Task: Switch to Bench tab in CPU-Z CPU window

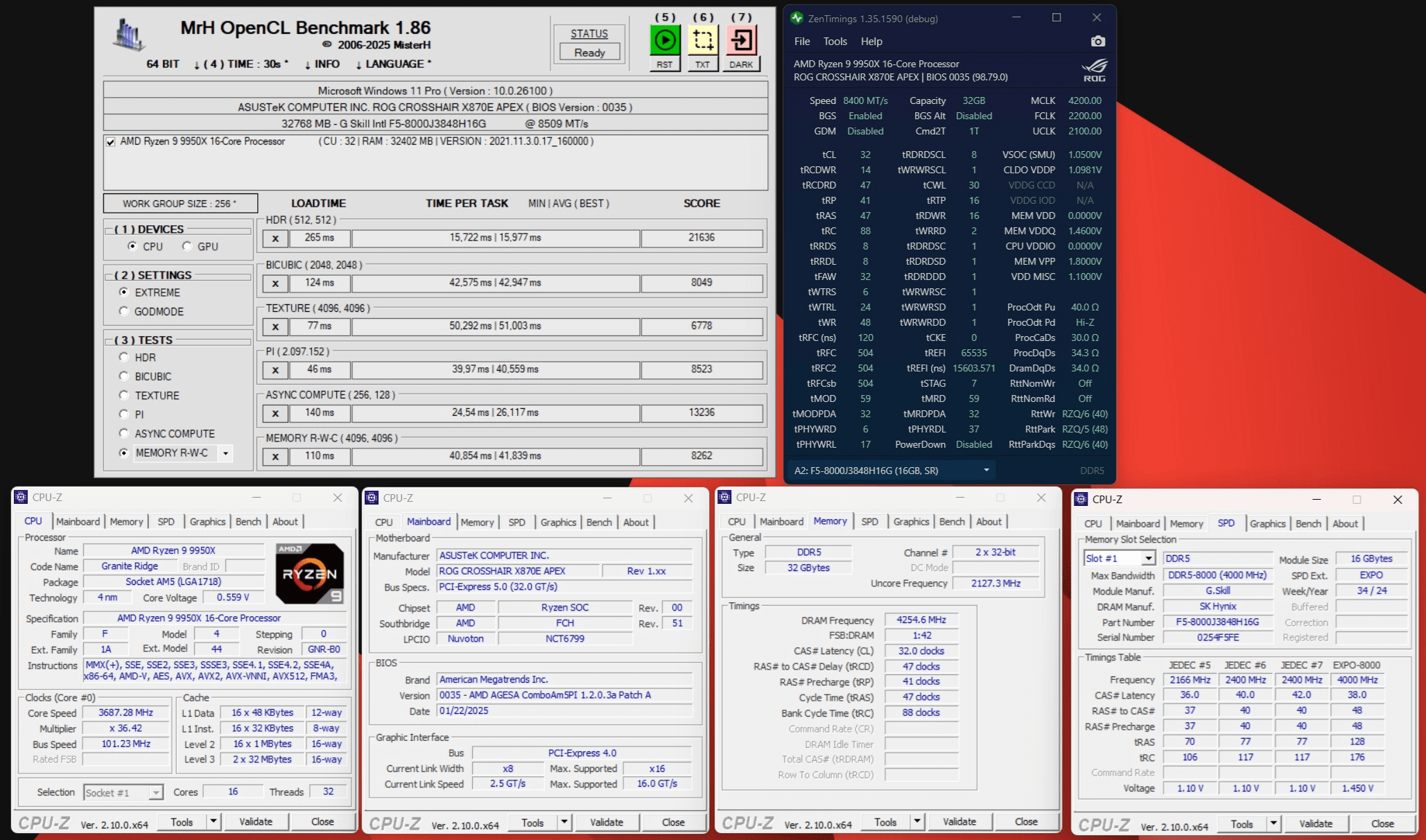Action: click(248, 521)
